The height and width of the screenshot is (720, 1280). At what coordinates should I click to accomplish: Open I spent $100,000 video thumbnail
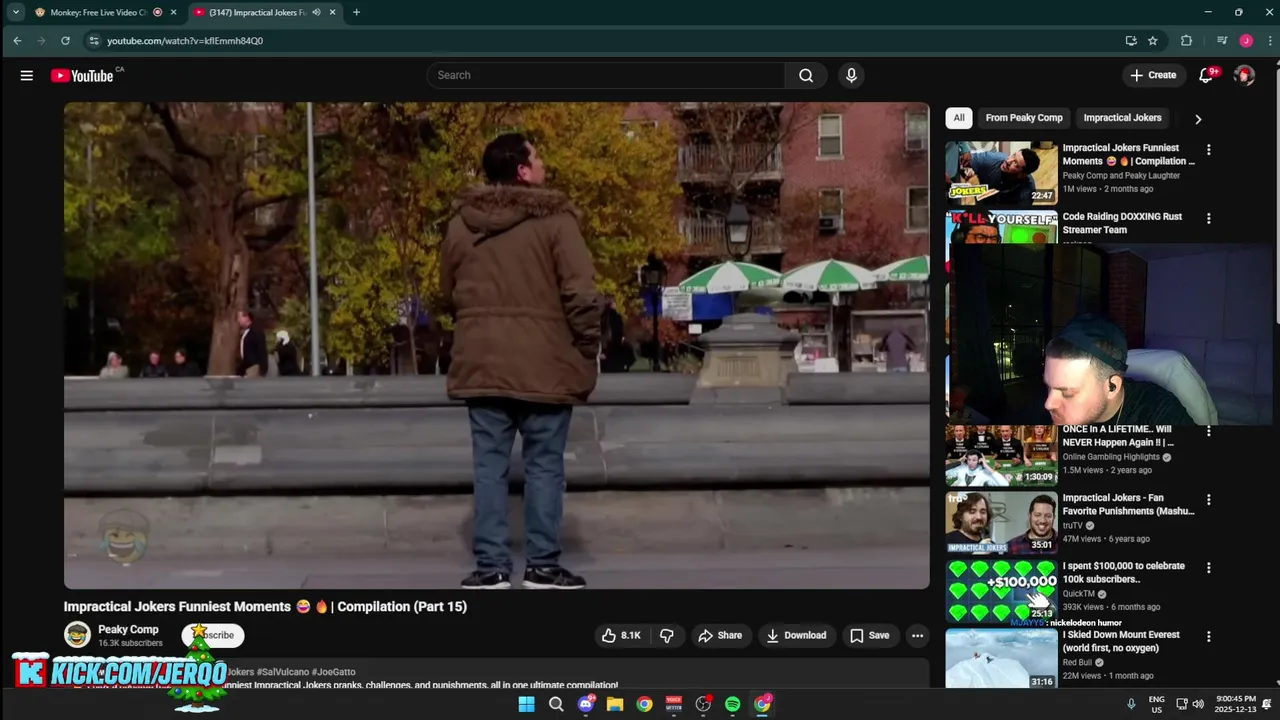tap(1001, 591)
